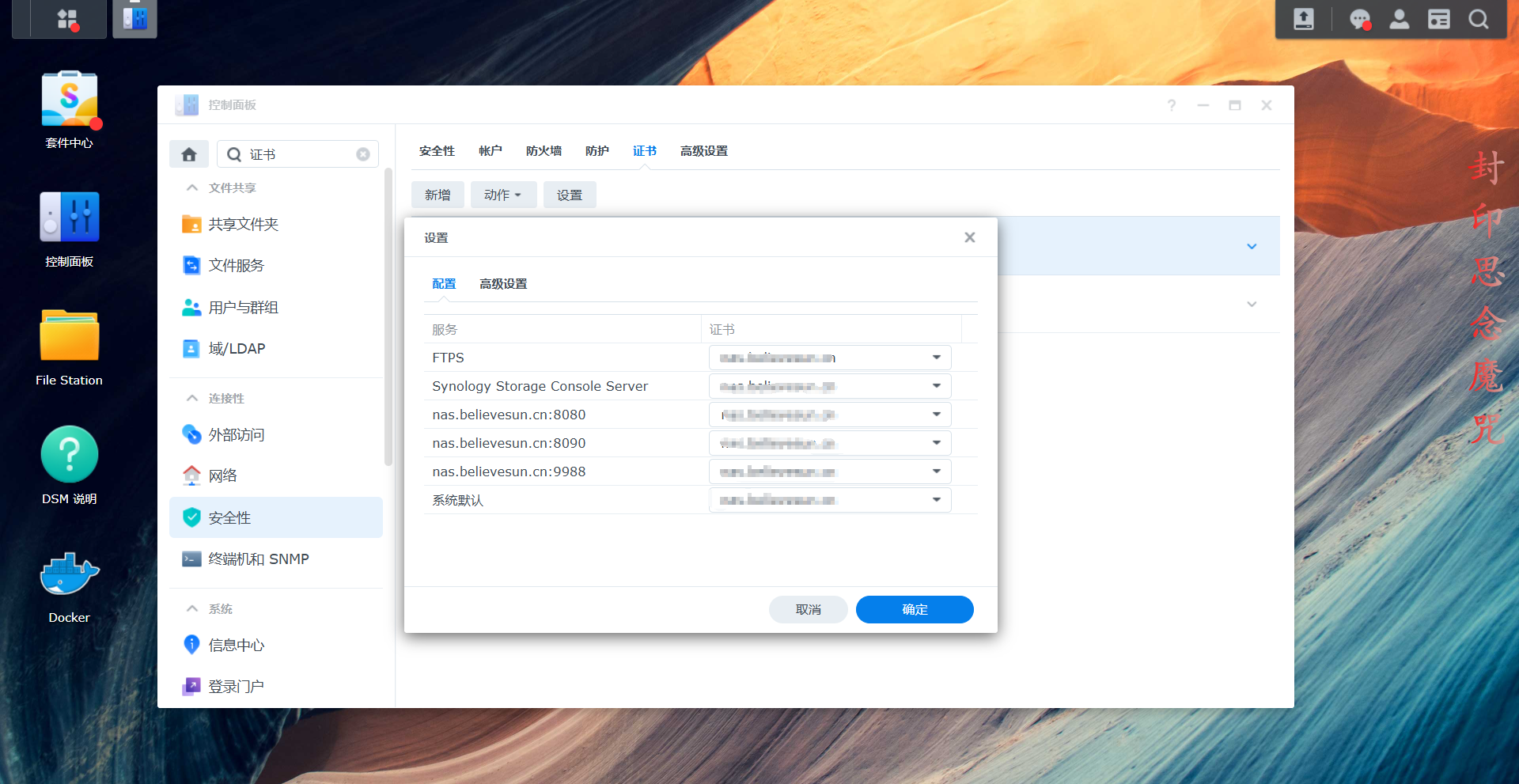Select the dialog Configure tab
This screenshot has width=1519, height=784.
click(444, 284)
